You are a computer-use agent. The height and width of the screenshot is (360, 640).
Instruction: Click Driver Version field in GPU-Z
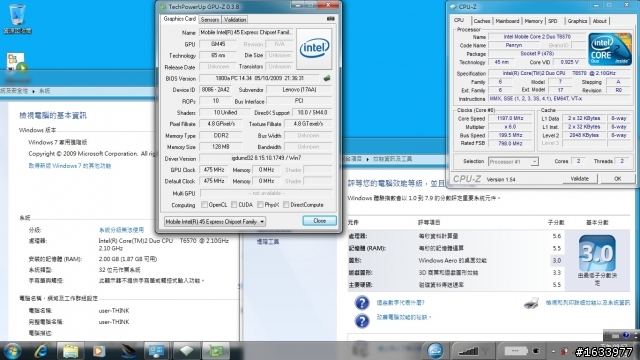coord(265,158)
